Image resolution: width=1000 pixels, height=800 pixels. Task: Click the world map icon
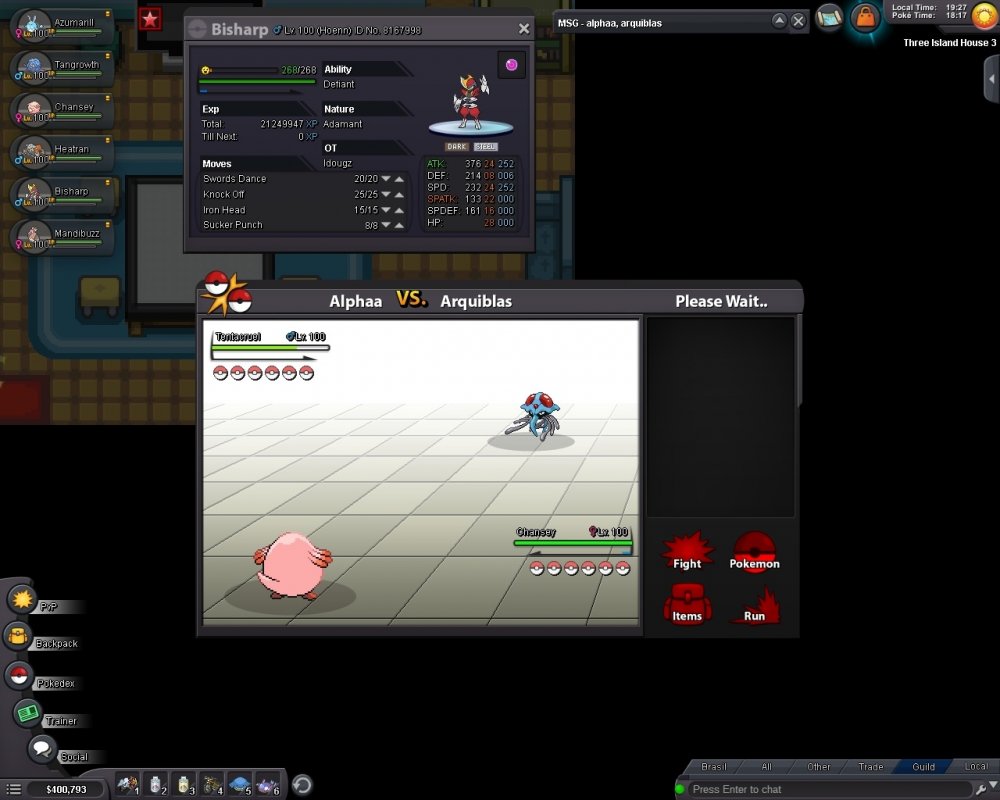click(829, 16)
